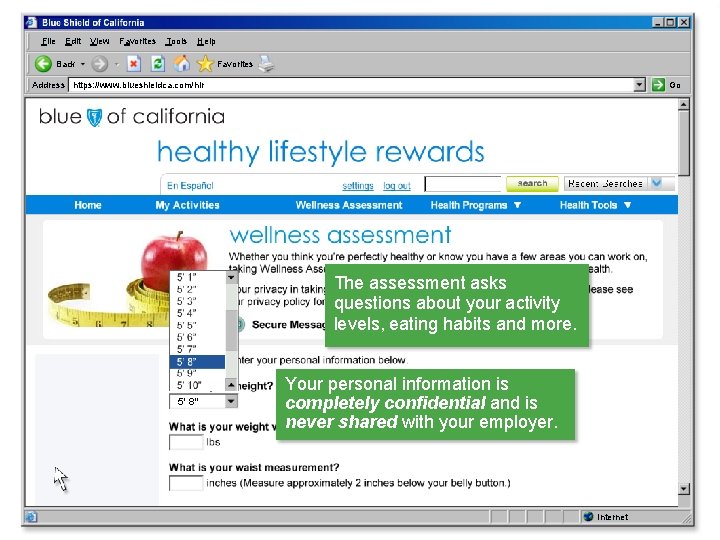Viewport: 720px width, 540px height.
Task: Open the Forward history dropdown arrow
Action: point(117,64)
